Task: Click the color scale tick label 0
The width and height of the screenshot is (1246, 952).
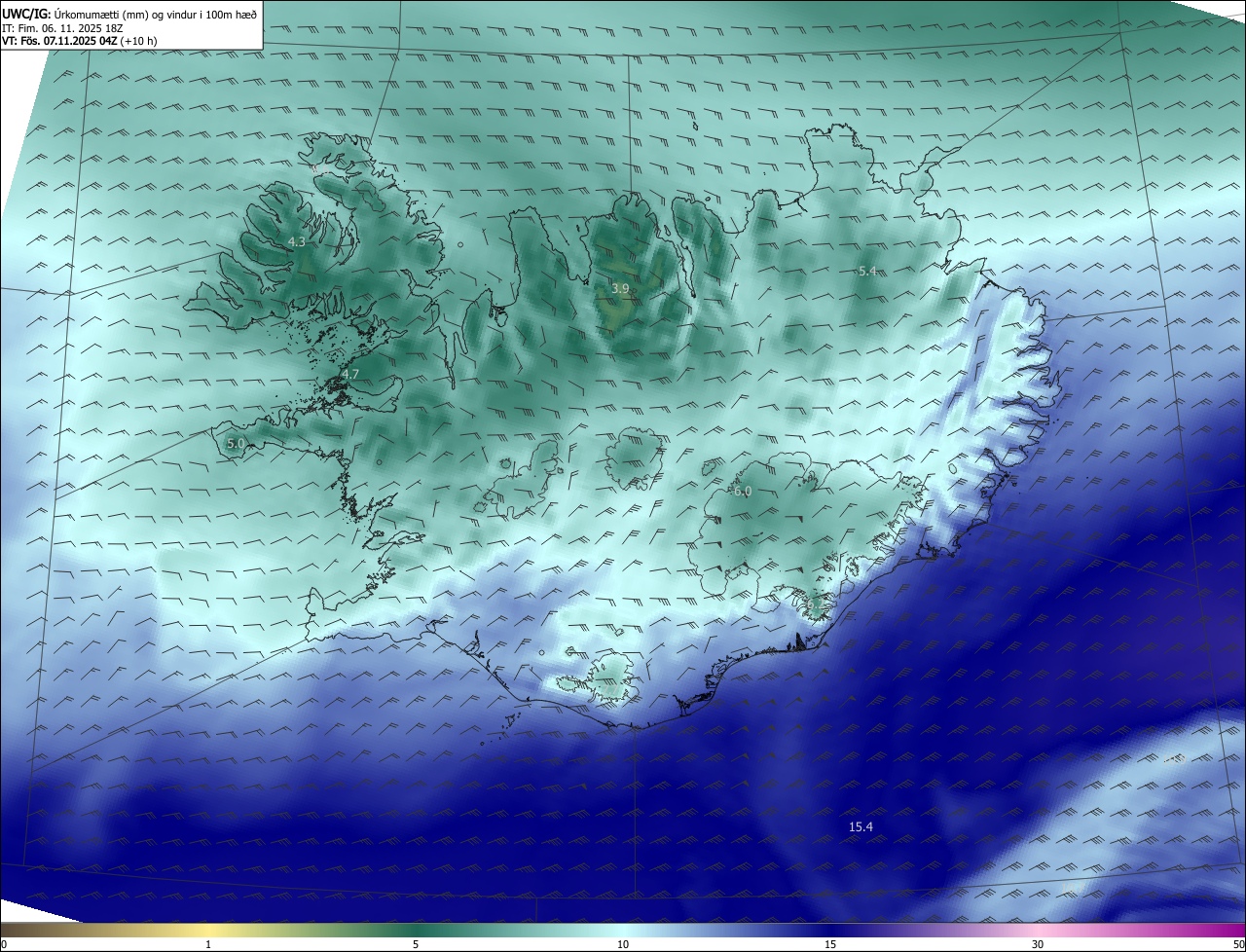Action: (4, 944)
